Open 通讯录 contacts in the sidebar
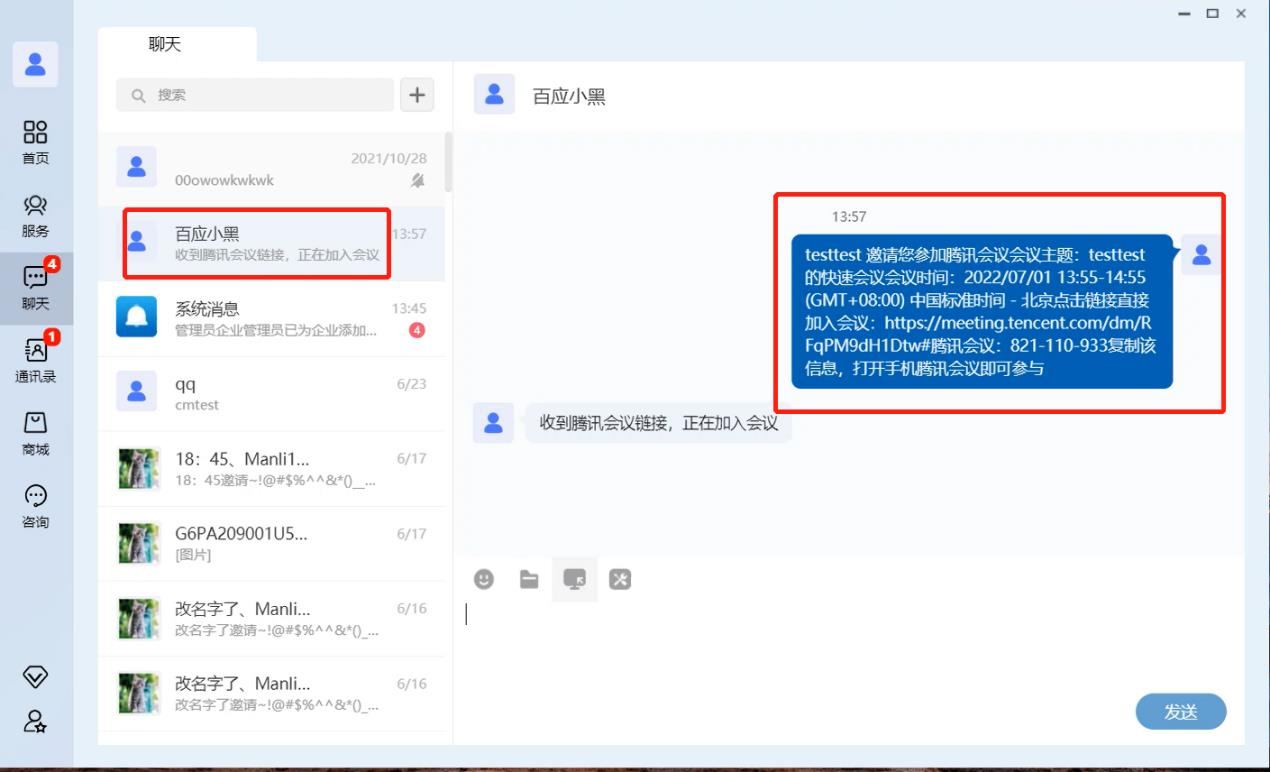The height and width of the screenshot is (772, 1270). (35, 361)
